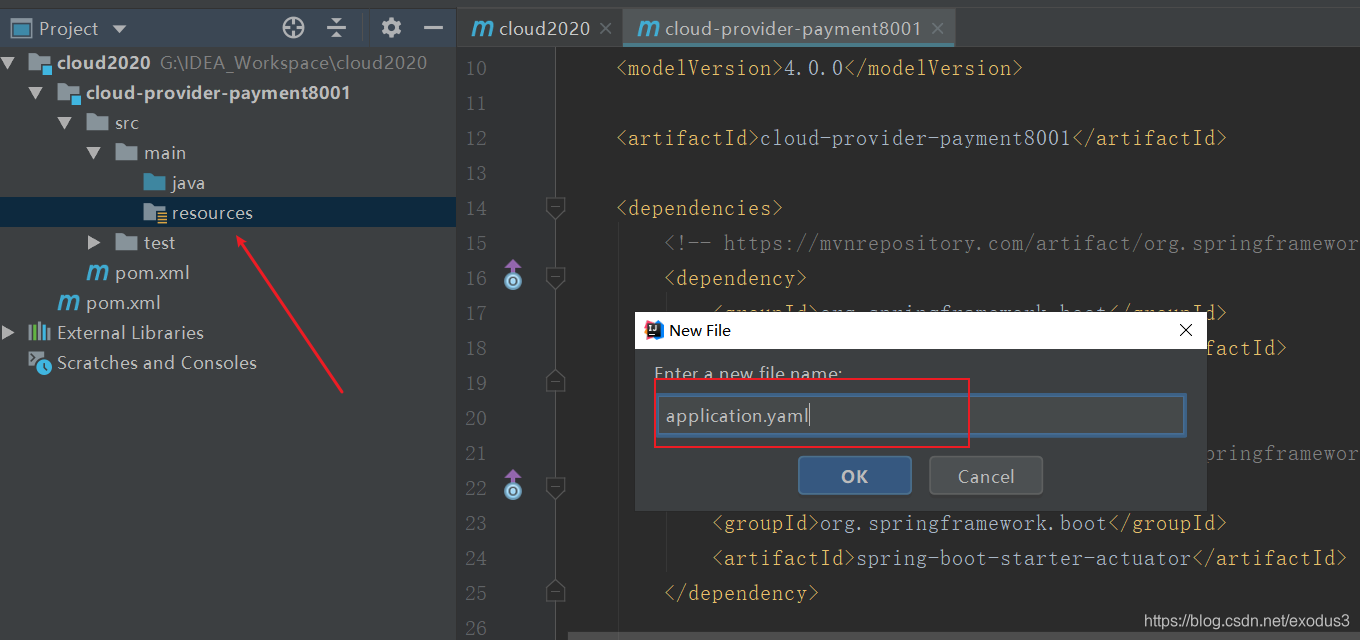Click the groupId text on line 23
This screenshot has height=640, width=1360.
click(x=969, y=523)
